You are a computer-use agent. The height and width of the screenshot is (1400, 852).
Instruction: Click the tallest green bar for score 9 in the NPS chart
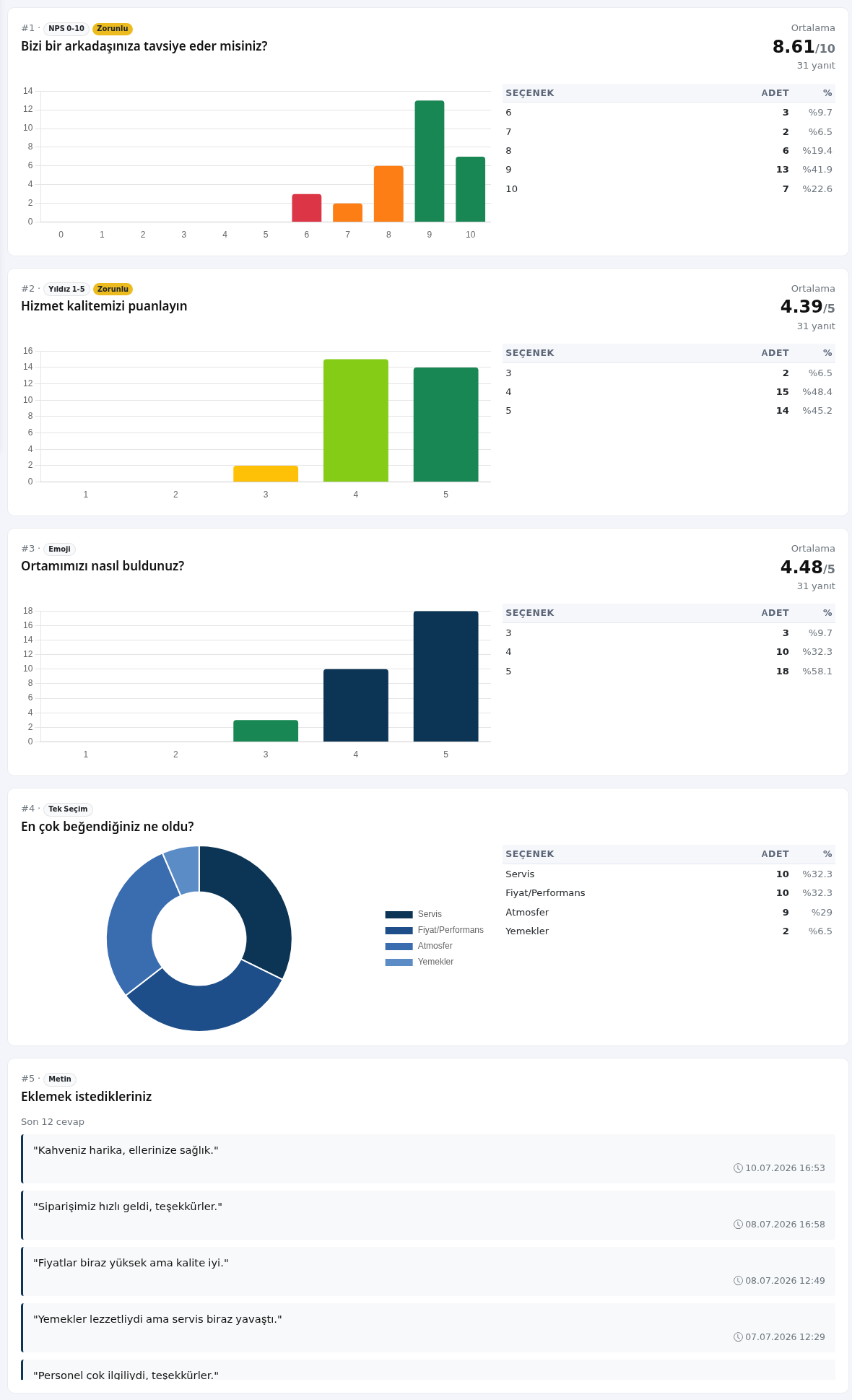coord(430,161)
